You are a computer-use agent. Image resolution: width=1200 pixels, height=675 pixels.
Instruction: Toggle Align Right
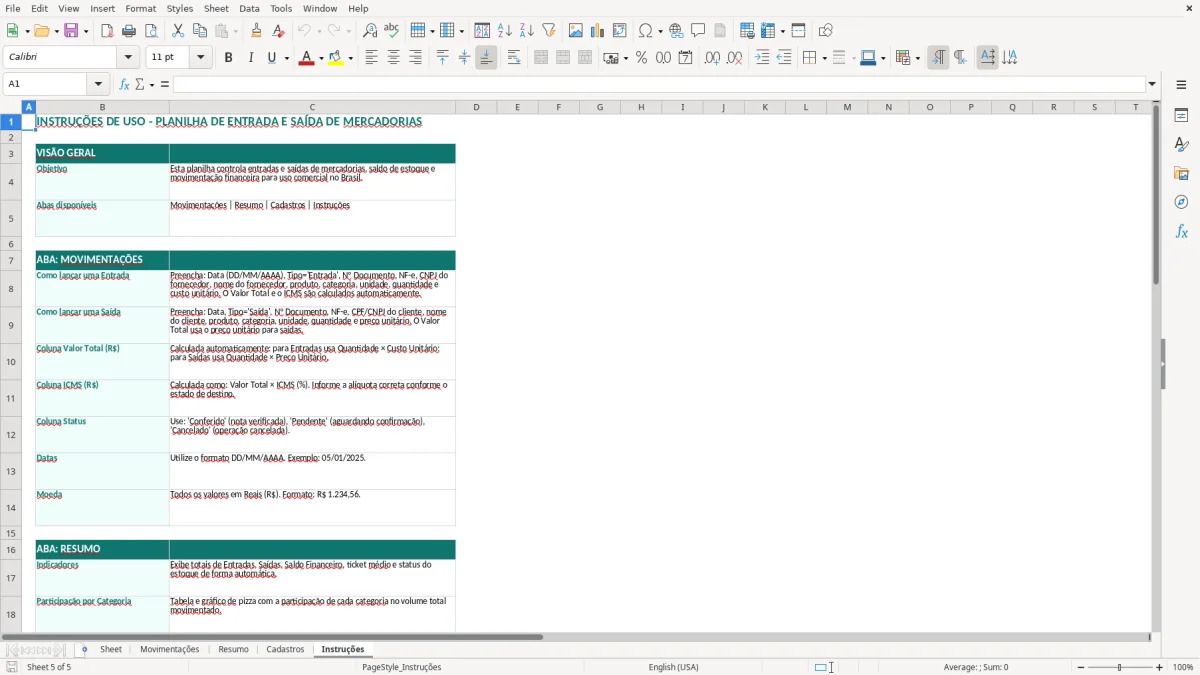pos(416,58)
